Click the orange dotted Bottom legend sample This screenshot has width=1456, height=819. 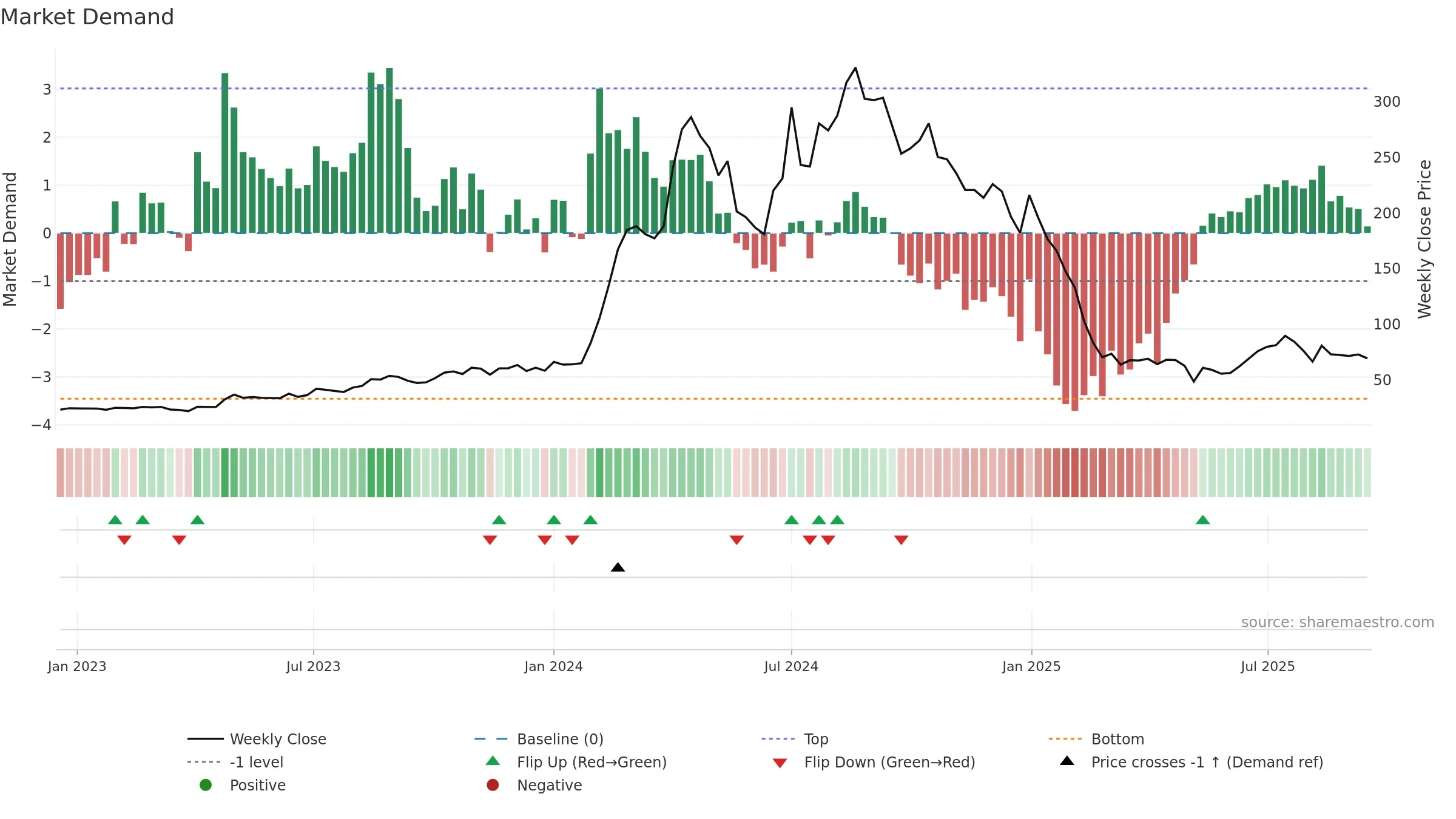click(1065, 739)
